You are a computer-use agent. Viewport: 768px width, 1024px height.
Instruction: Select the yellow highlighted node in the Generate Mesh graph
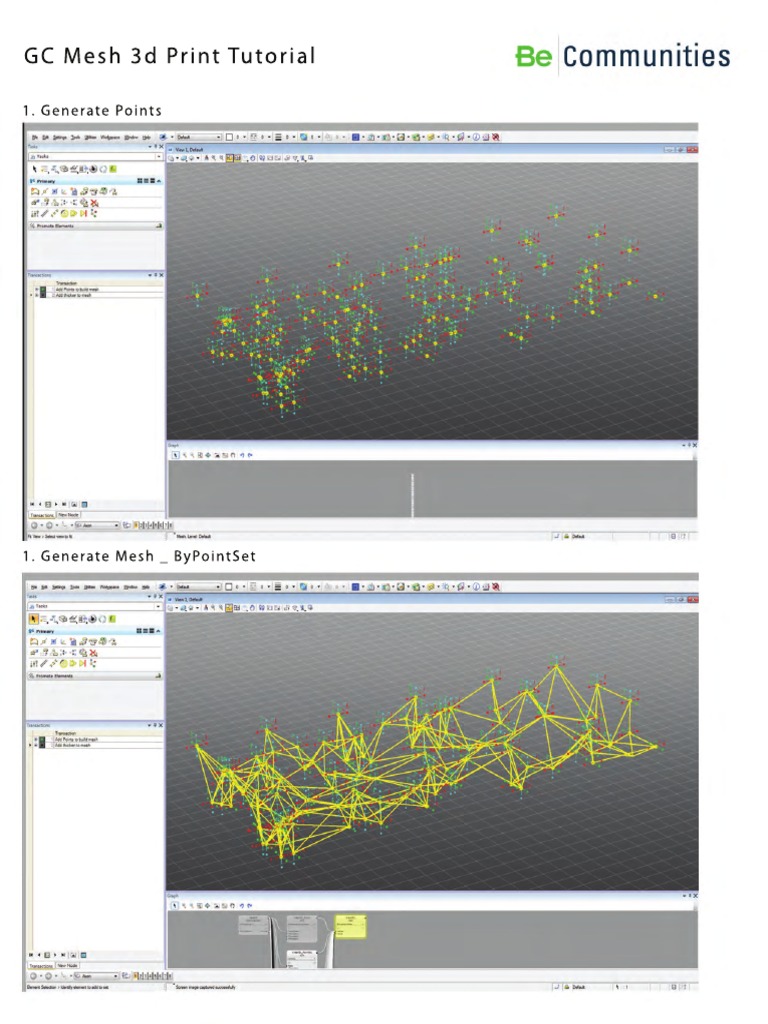click(x=351, y=925)
